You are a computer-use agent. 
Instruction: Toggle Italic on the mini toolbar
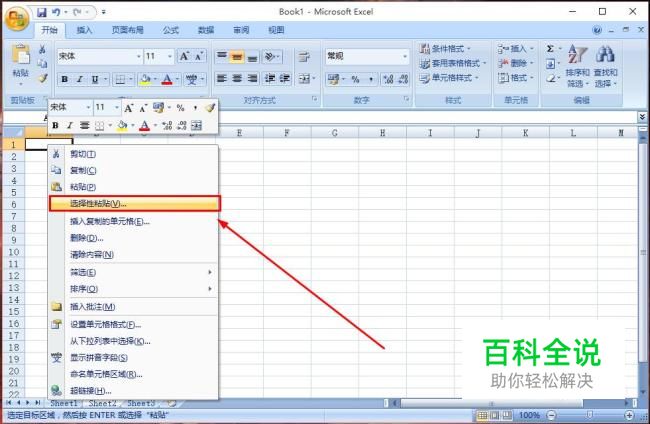[70, 125]
